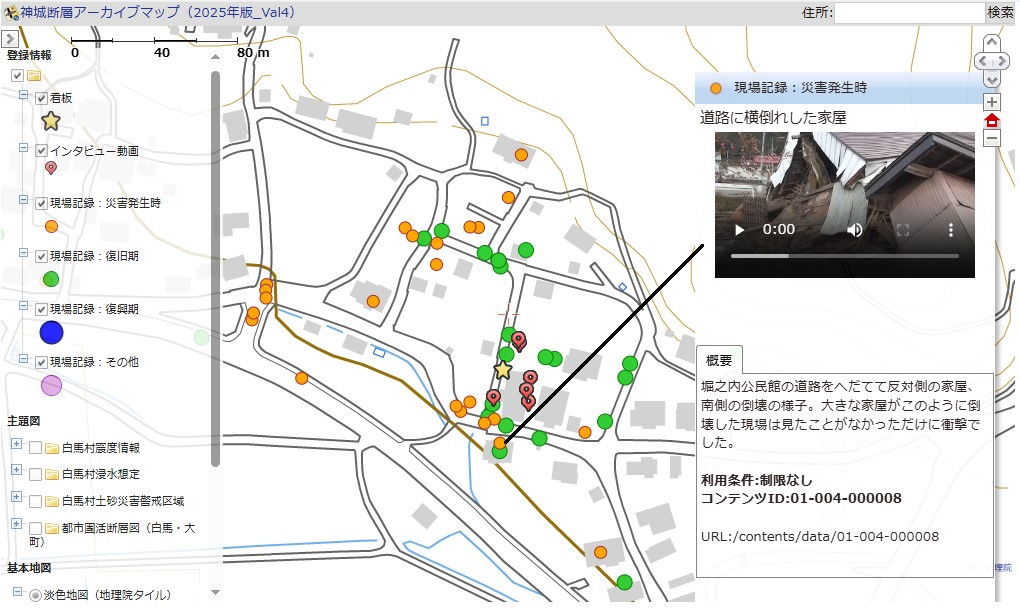Viewport: 1020px width, 616px height.
Task: Mute the disaster video audio
Action: 853,229
